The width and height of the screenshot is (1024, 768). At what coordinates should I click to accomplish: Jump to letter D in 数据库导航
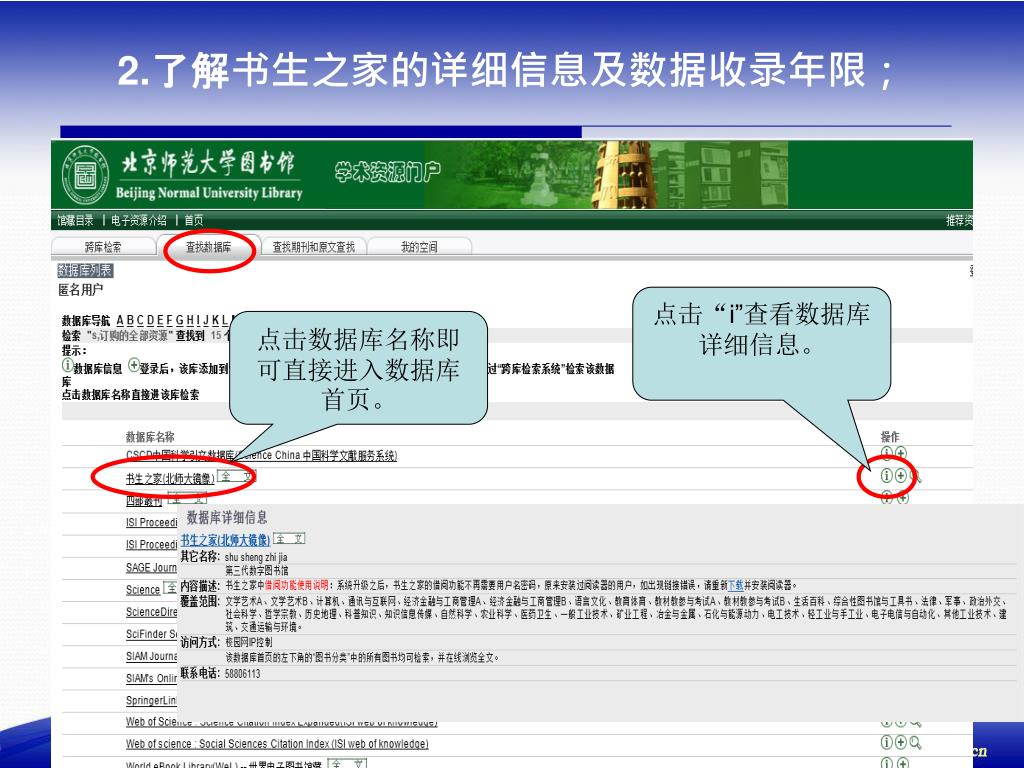coord(150,321)
